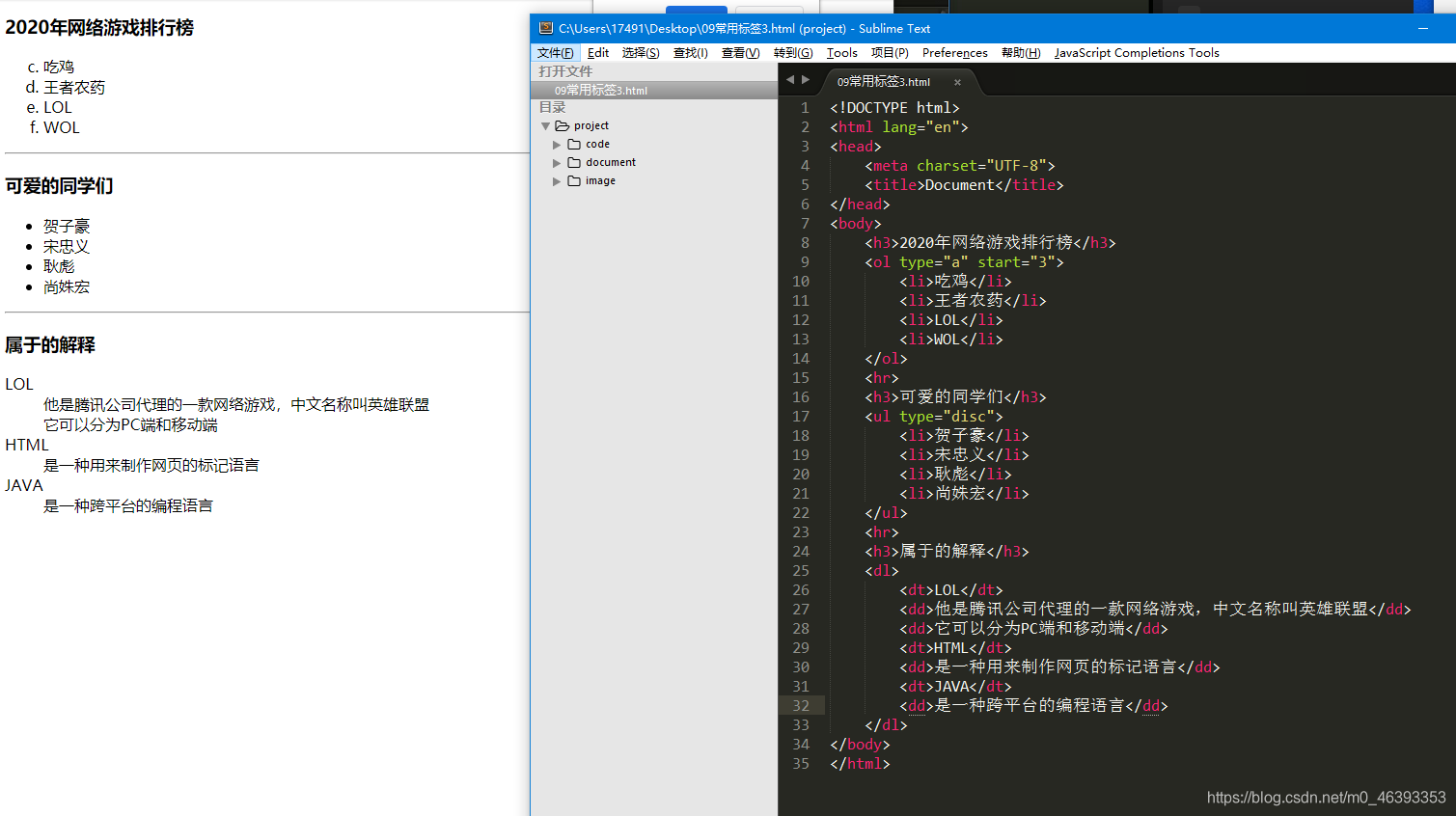Click the meta charset code line

[960, 166]
